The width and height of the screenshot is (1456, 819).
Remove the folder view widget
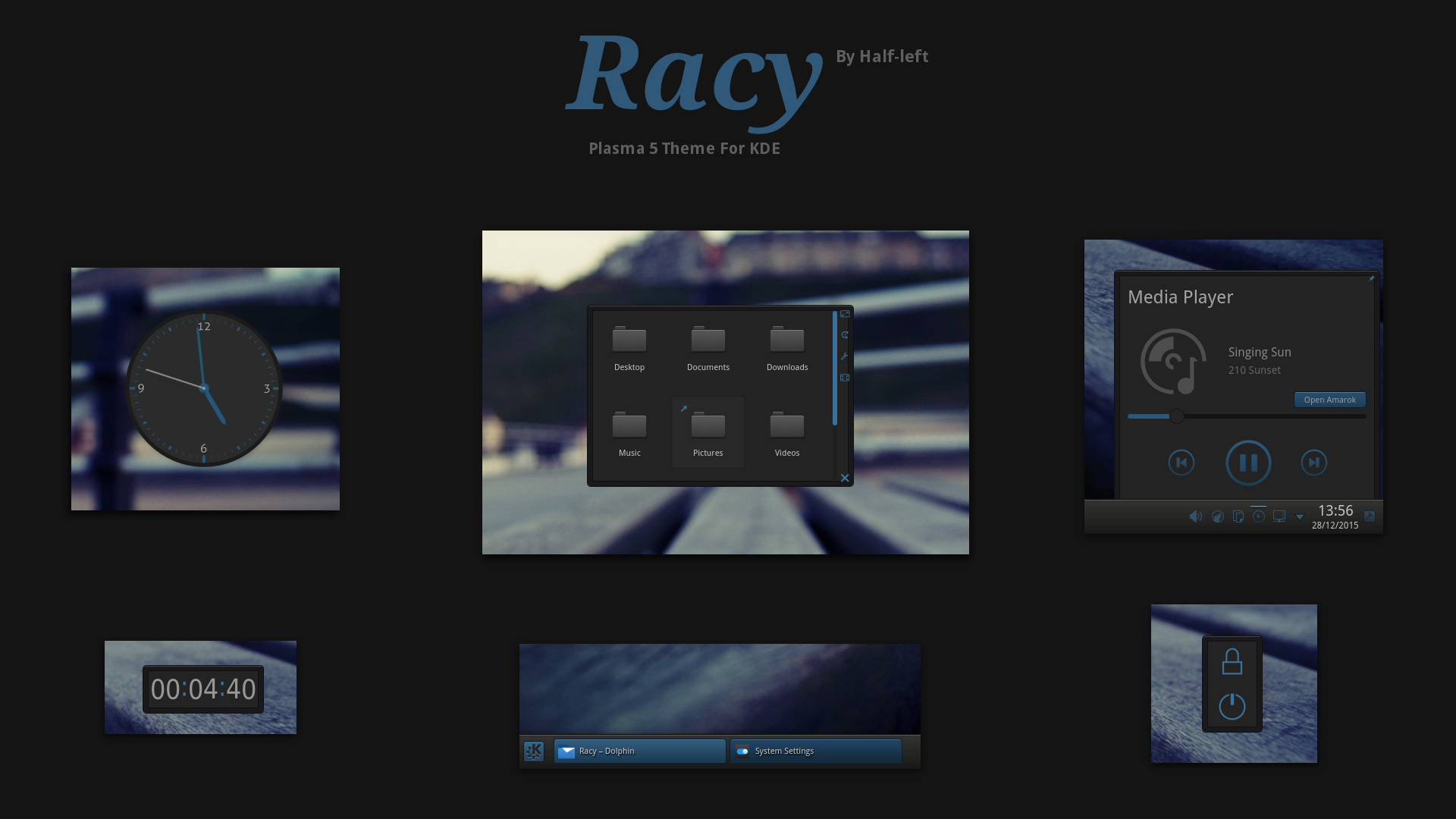pyautogui.click(x=845, y=478)
